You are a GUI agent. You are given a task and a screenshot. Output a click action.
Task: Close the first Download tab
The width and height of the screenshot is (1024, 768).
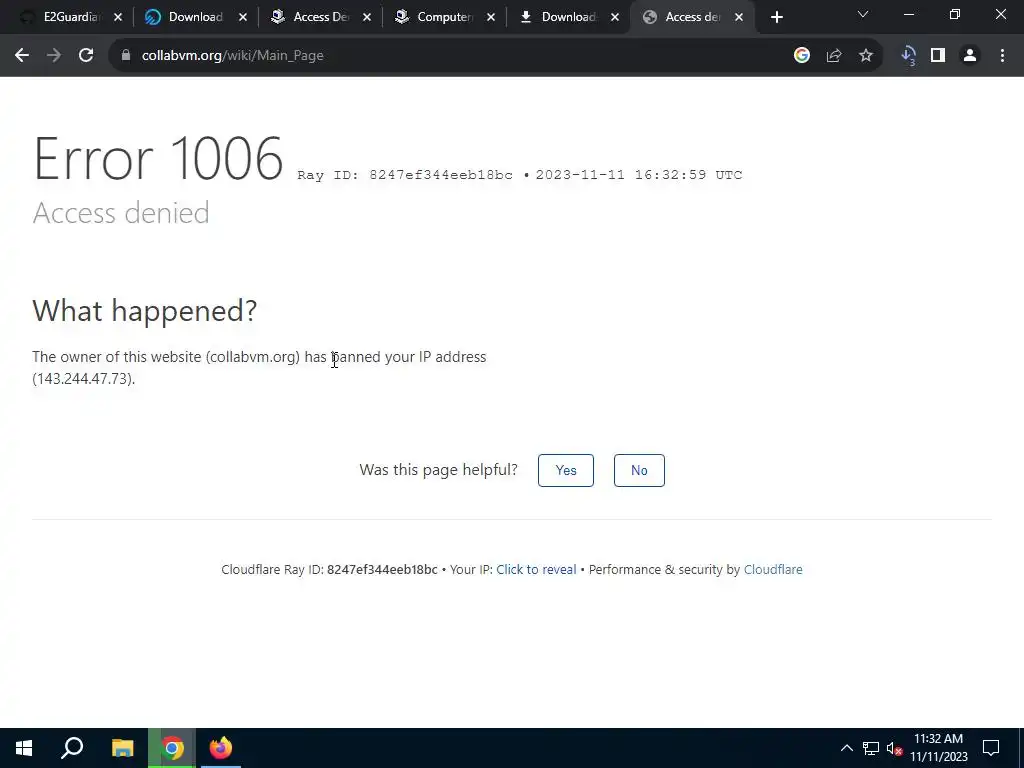[243, 18]
